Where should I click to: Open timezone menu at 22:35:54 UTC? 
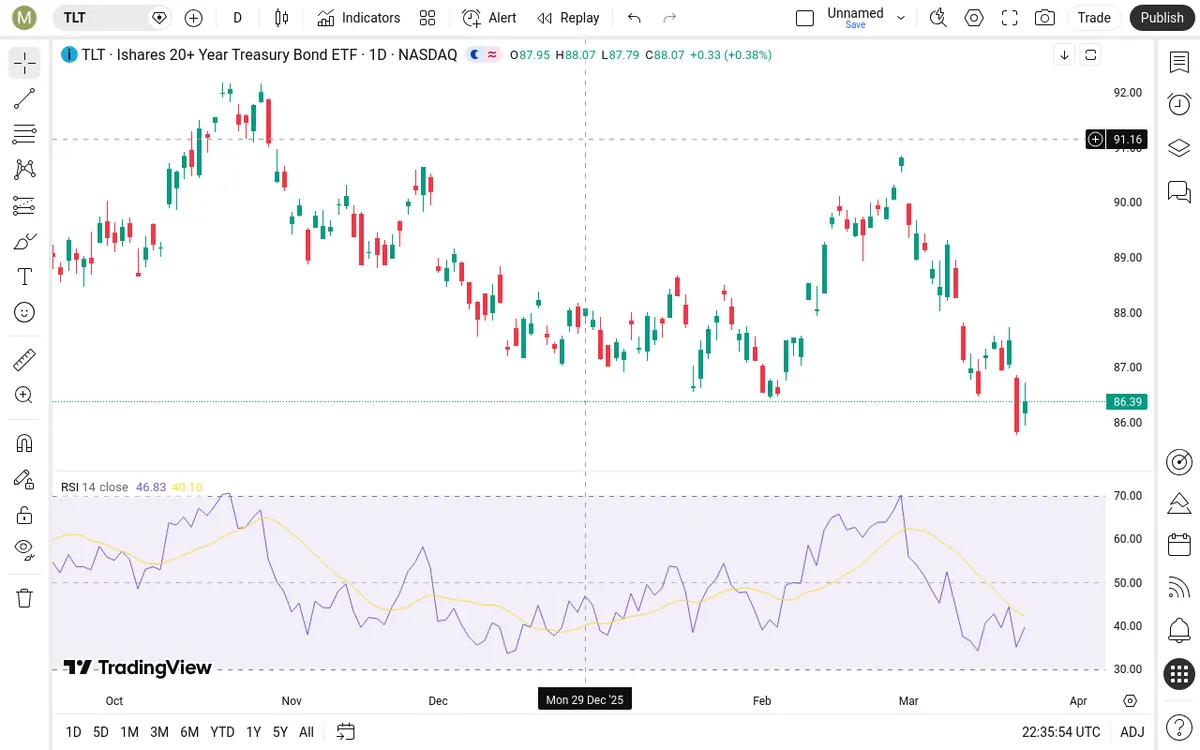[1061, 732]
